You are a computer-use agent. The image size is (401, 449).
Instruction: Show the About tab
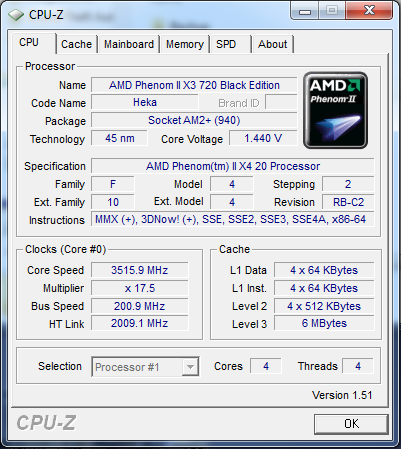pos(272,44)
